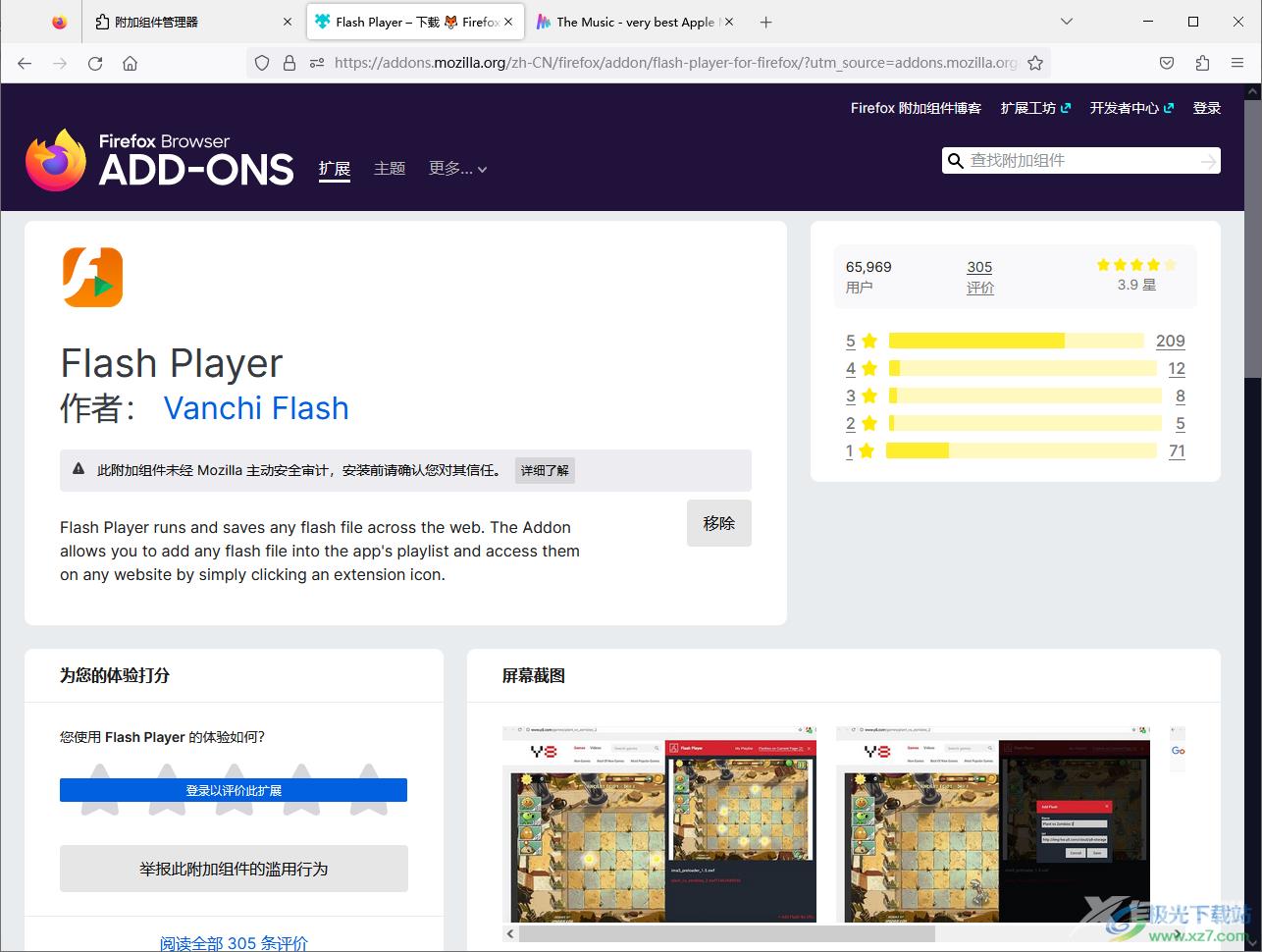Image resolution: width=1262 pixels, height=952 pixels.
Task: Close the Flash Player tab
Action: [508, 22]
